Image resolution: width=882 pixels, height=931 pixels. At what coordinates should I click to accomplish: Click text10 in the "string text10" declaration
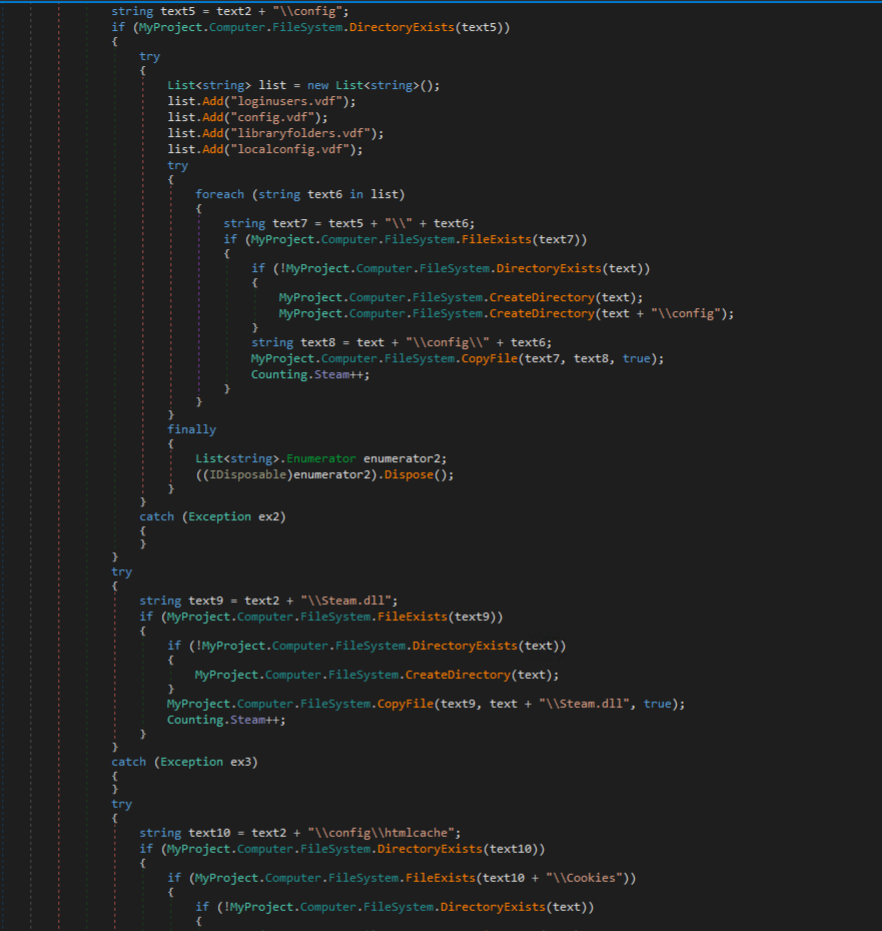tap(209, 833)
